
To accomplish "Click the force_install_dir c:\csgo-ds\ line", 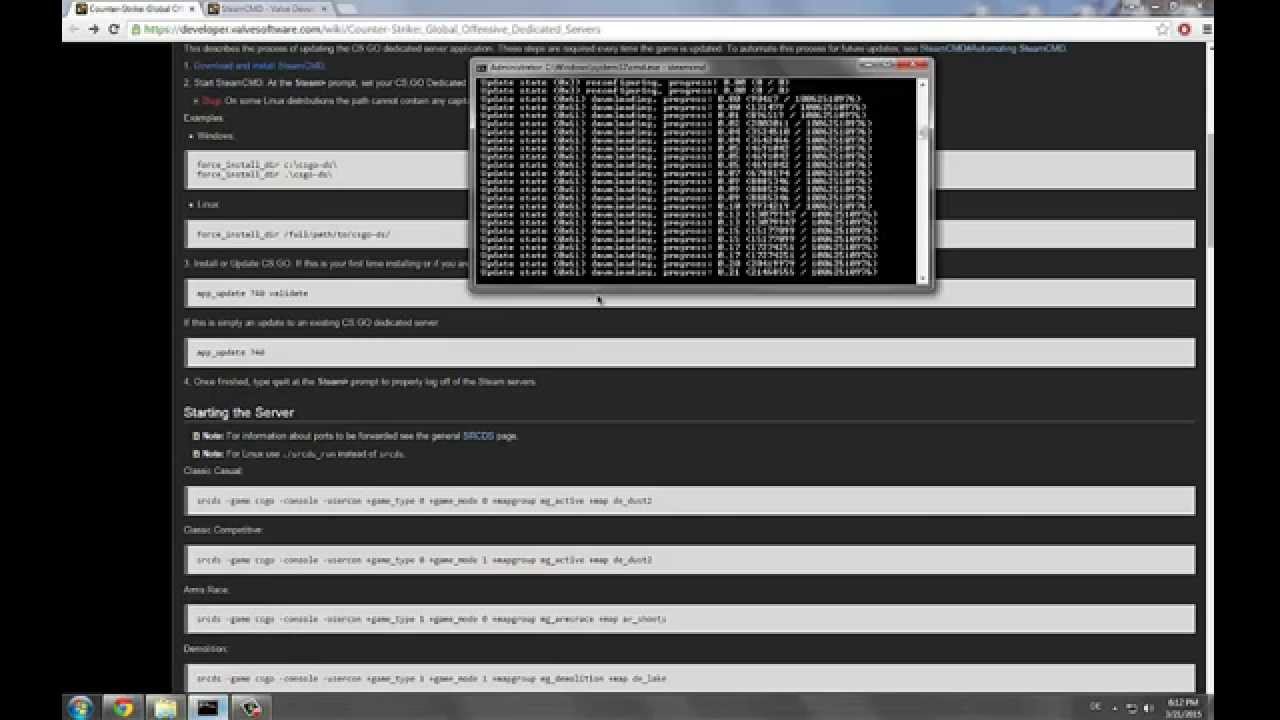I will tap(266, 164).
